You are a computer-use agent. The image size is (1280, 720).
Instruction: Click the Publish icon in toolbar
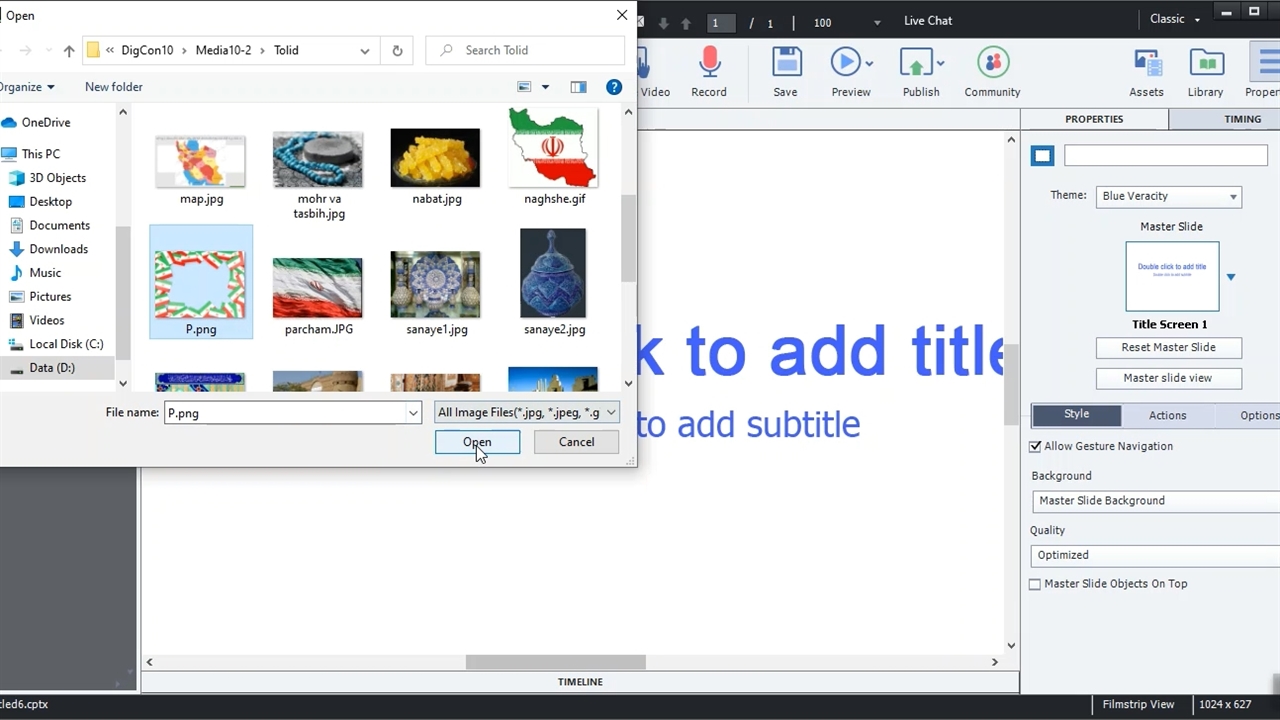(x=917, y=64)
